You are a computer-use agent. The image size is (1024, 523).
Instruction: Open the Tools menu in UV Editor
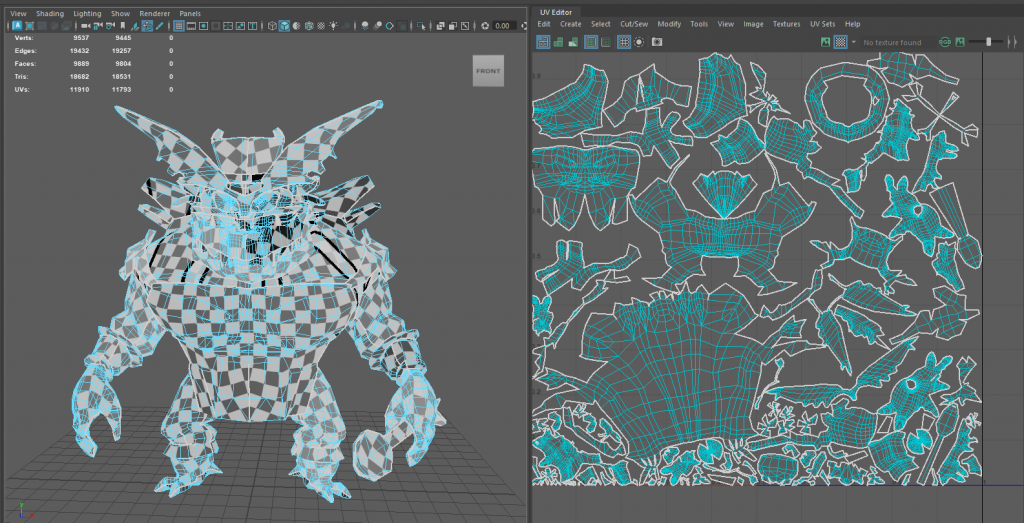pos(699,24)
